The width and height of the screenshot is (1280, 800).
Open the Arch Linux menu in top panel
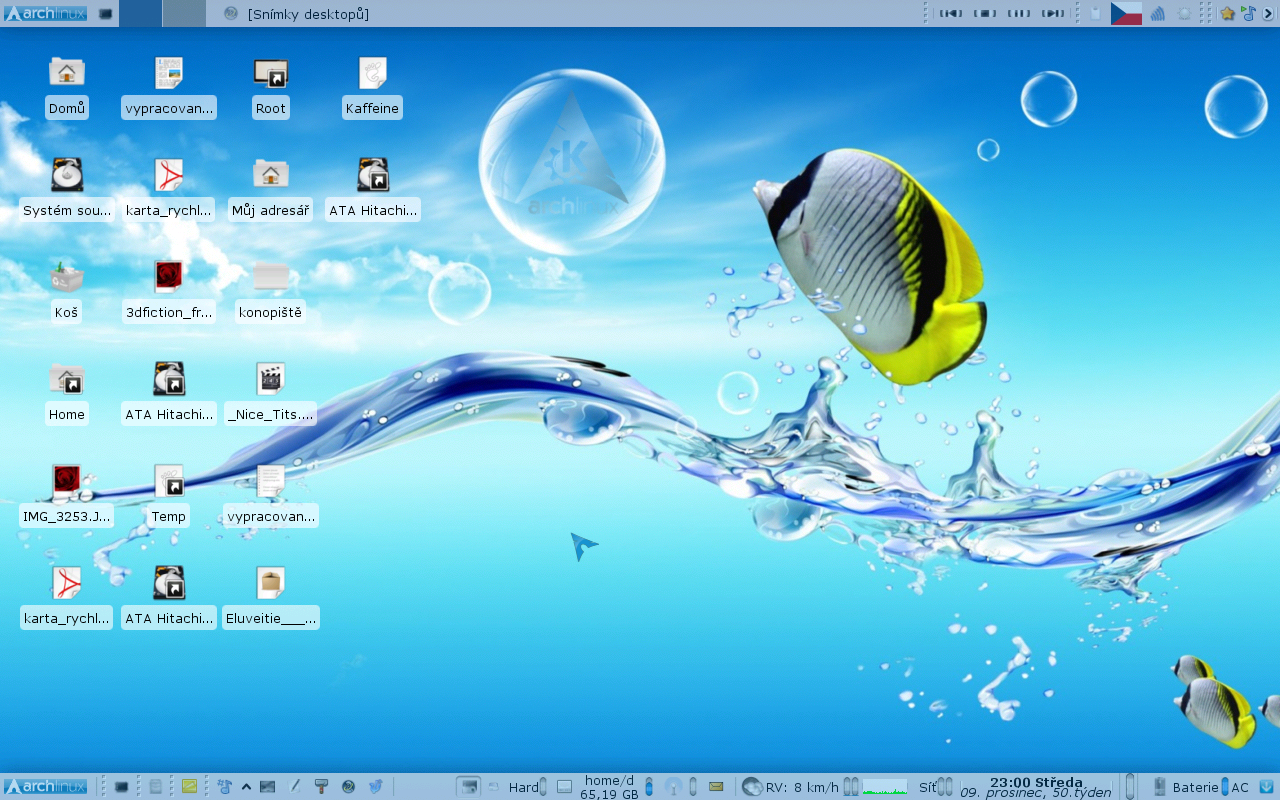45,13
